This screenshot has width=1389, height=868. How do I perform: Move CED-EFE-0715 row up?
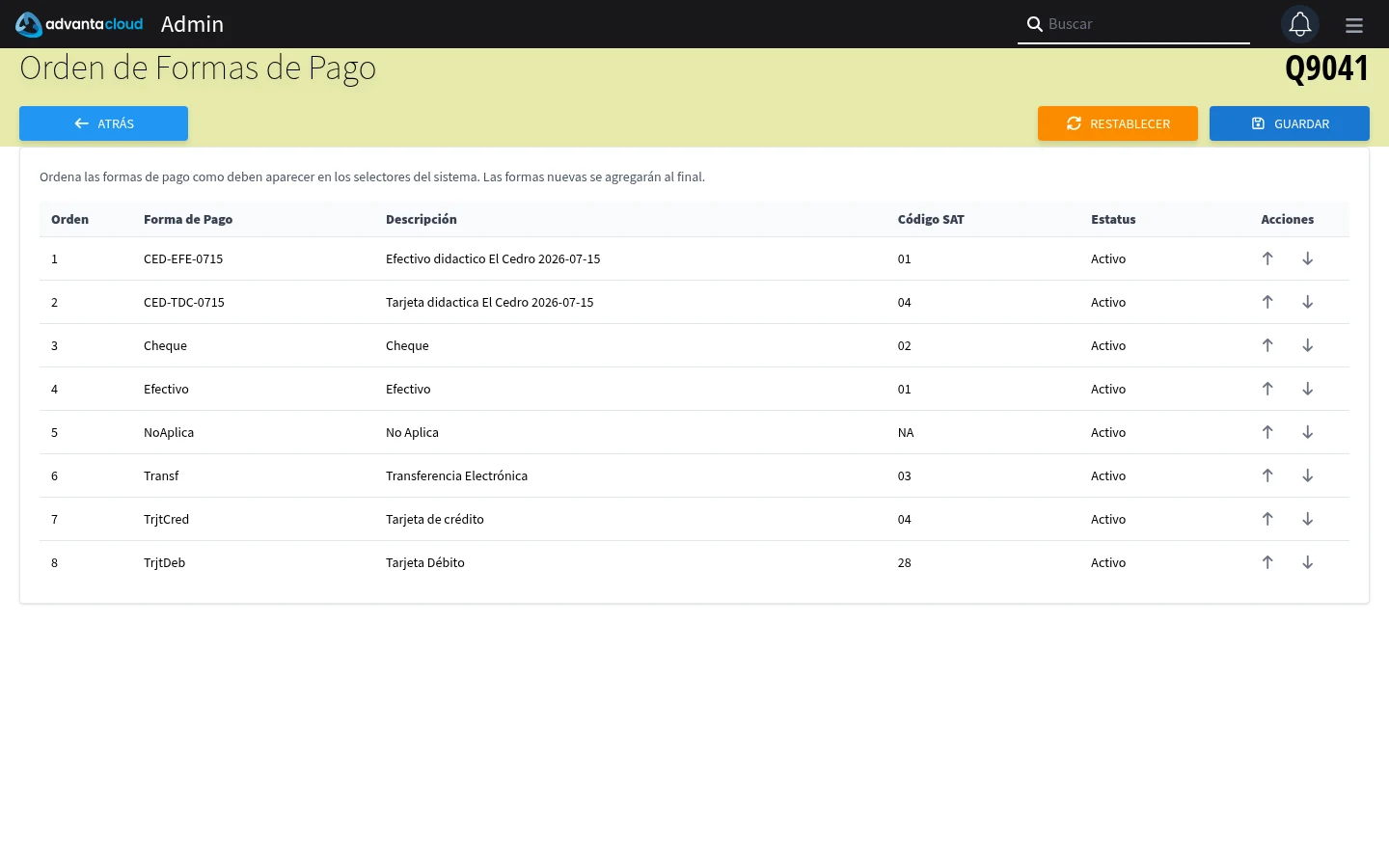coord(1267,258)
